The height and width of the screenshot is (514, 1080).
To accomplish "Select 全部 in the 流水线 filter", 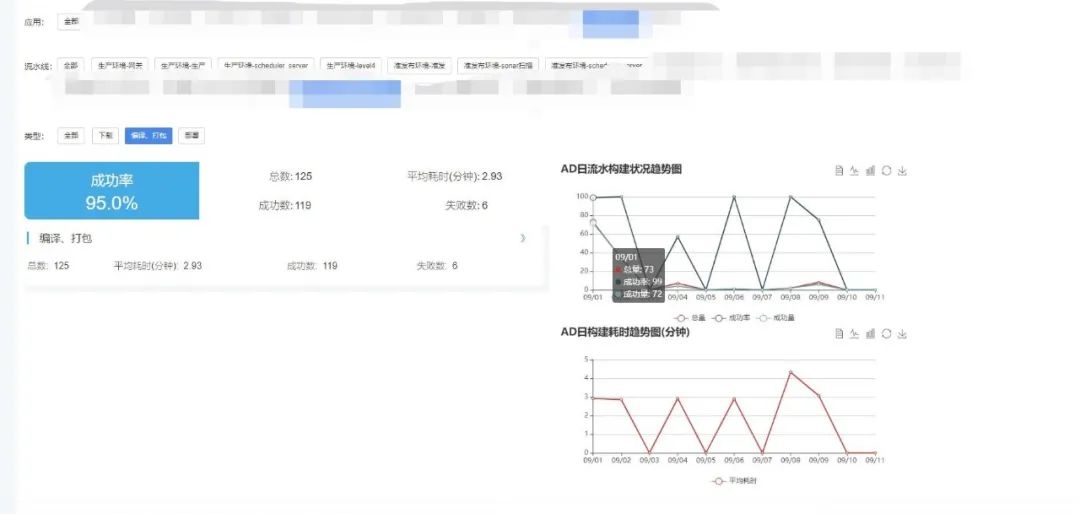I will (70, 65).
